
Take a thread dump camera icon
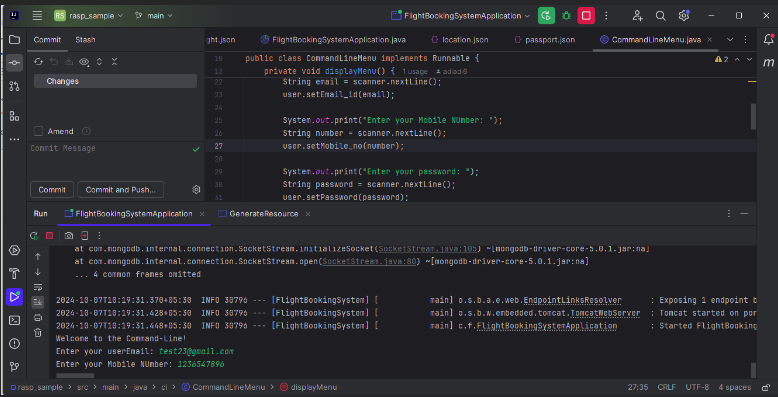tap(69, 236)
